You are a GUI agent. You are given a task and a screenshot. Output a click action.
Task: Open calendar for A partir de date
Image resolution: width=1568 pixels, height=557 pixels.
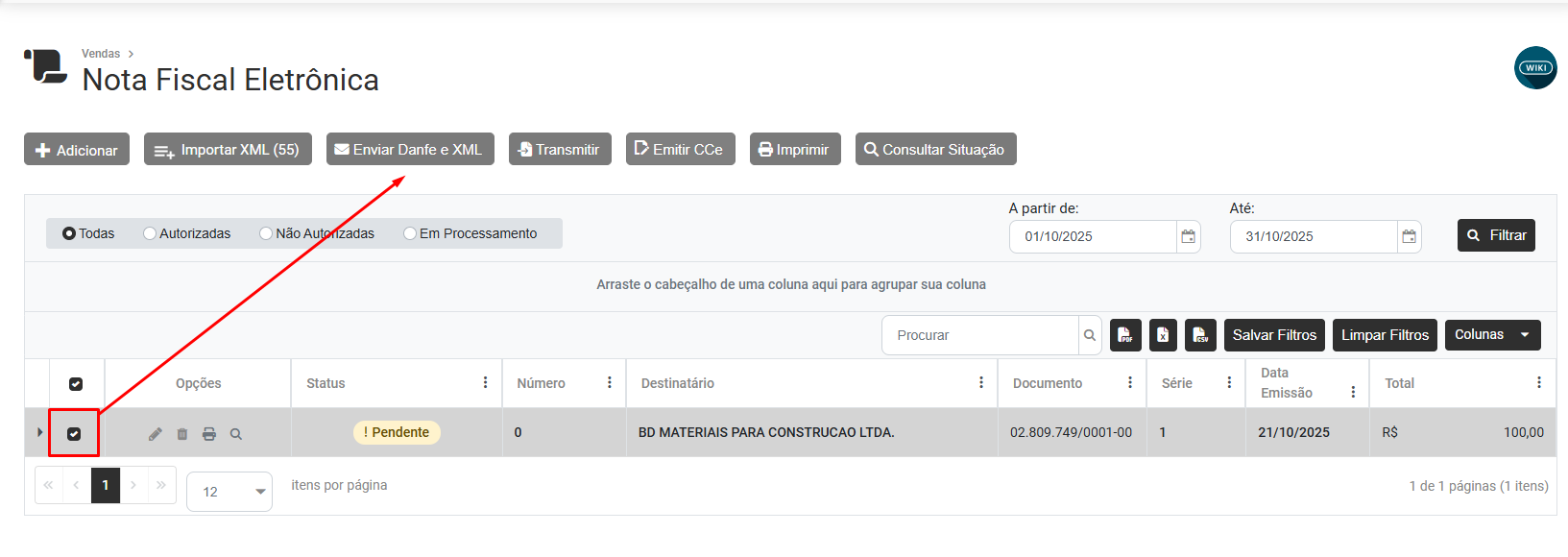1189,236
